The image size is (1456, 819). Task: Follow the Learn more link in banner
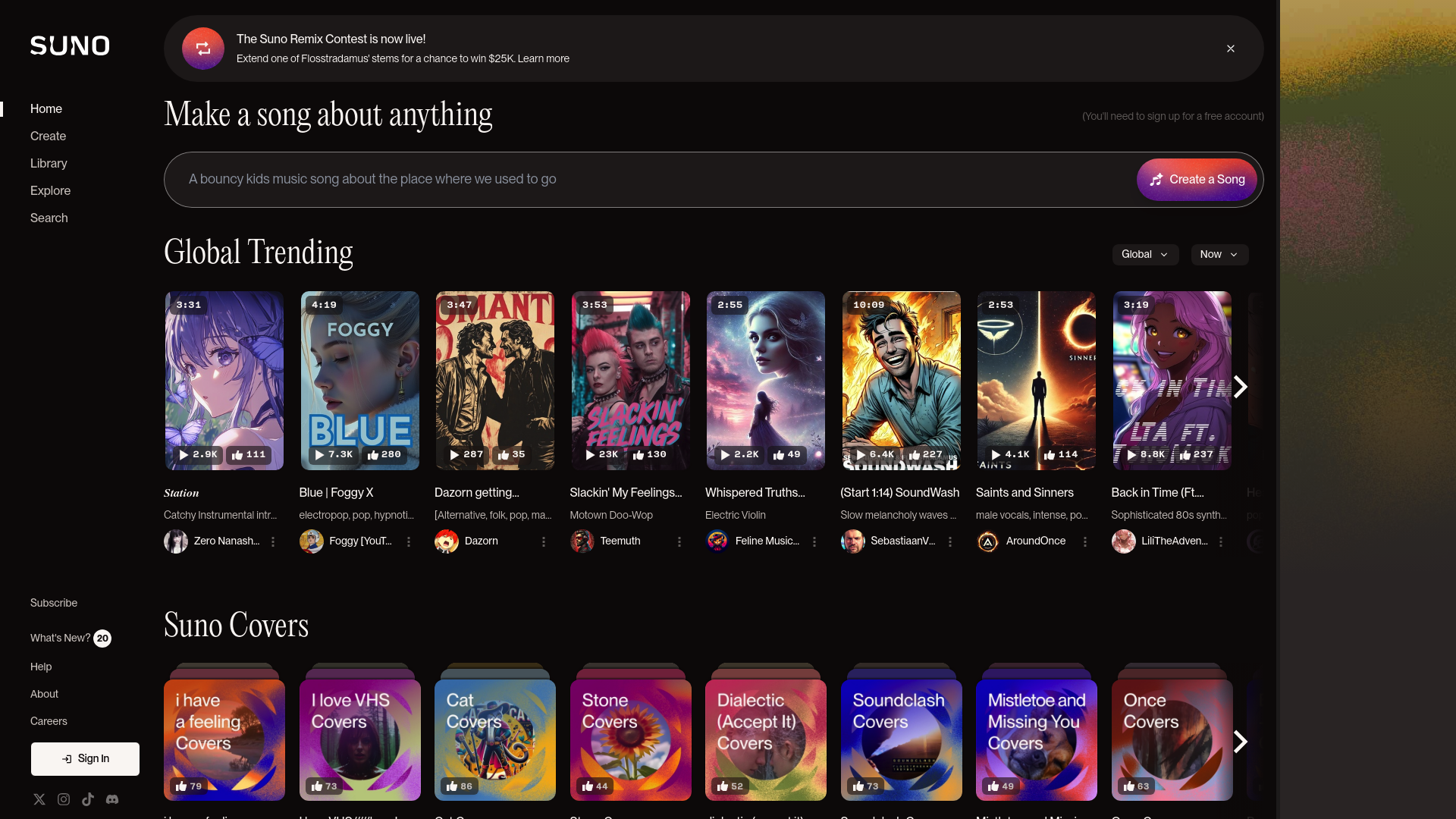pos(544,59)
